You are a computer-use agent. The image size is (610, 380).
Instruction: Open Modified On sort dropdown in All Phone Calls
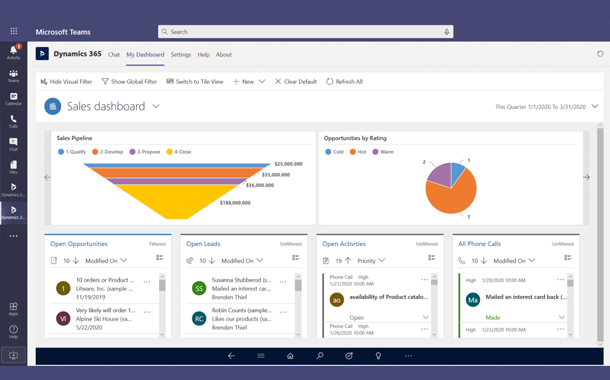514,261
